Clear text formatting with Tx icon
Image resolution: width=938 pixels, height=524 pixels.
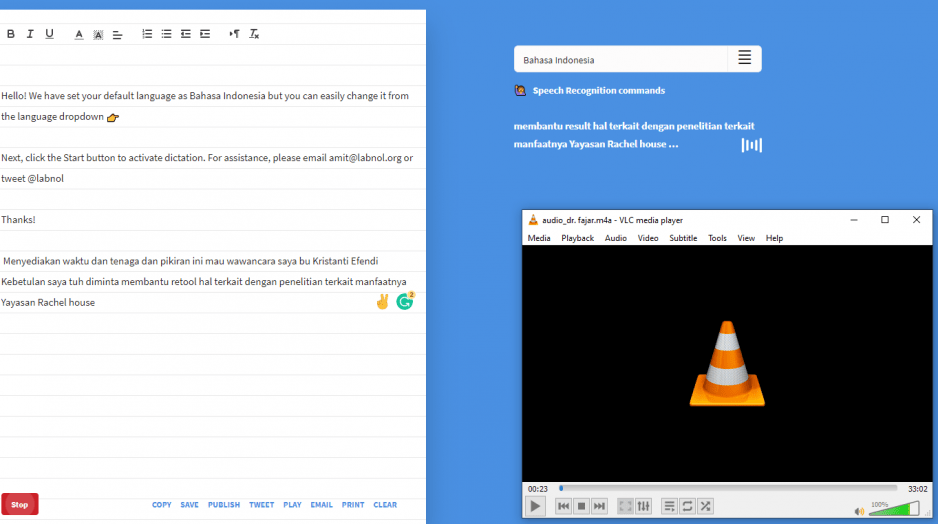pos(254,34)
